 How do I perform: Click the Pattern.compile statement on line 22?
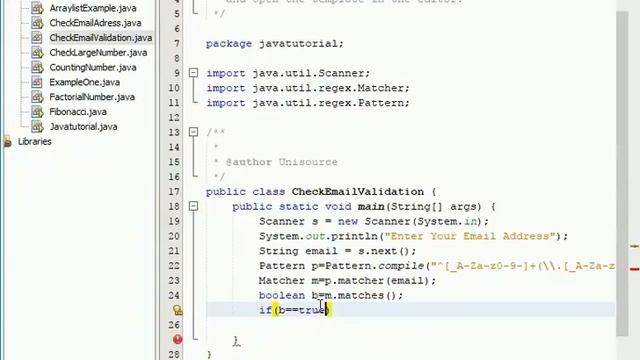tap(437, 266)
